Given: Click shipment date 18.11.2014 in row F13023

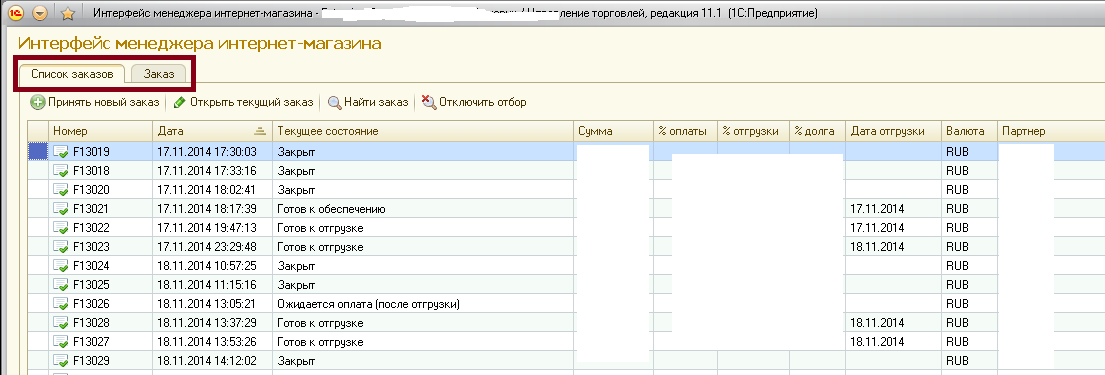Looking at the screenshot, I should point(877,247).
